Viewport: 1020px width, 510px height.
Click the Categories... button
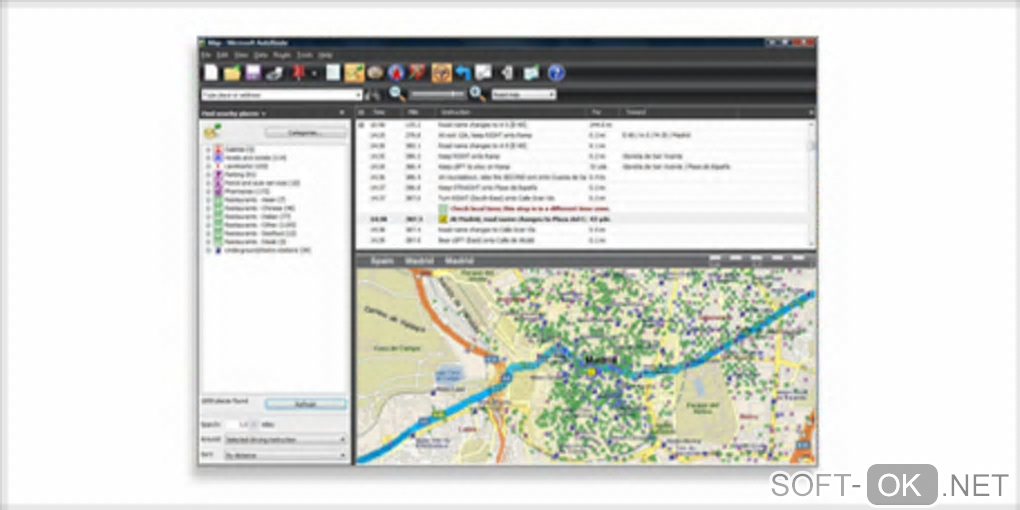coord(306,133)
